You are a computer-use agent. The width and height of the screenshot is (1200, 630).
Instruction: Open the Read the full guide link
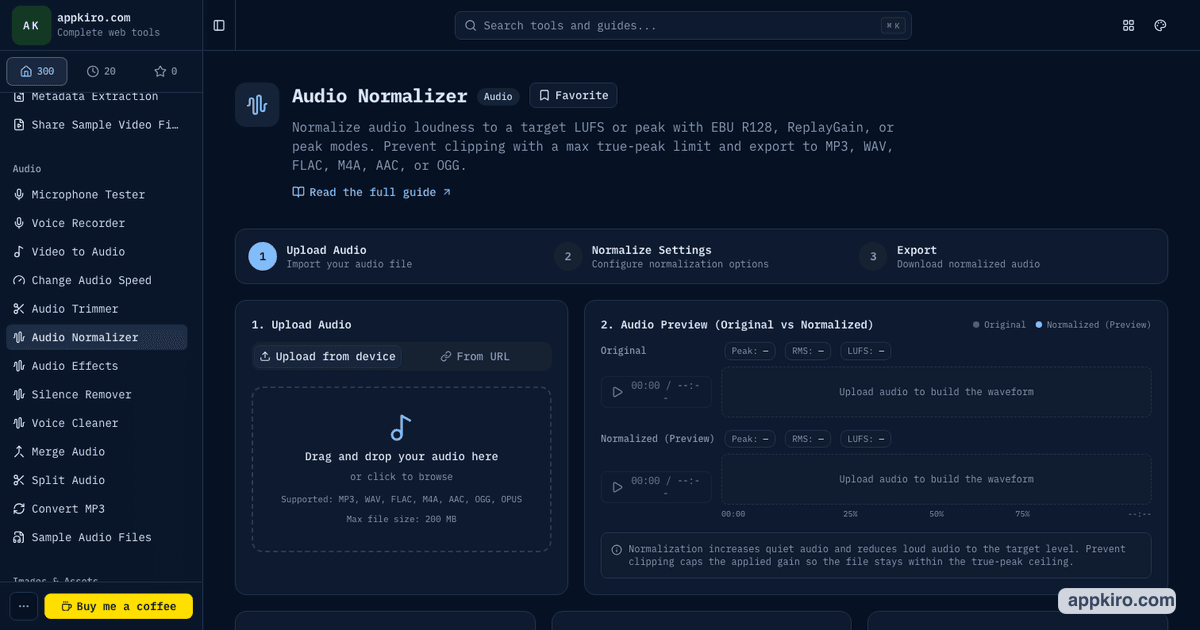tap(372, 192)
